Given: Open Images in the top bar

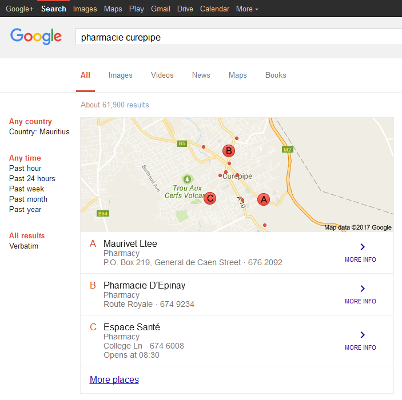Looking at the screenshot, I should 85,9.
